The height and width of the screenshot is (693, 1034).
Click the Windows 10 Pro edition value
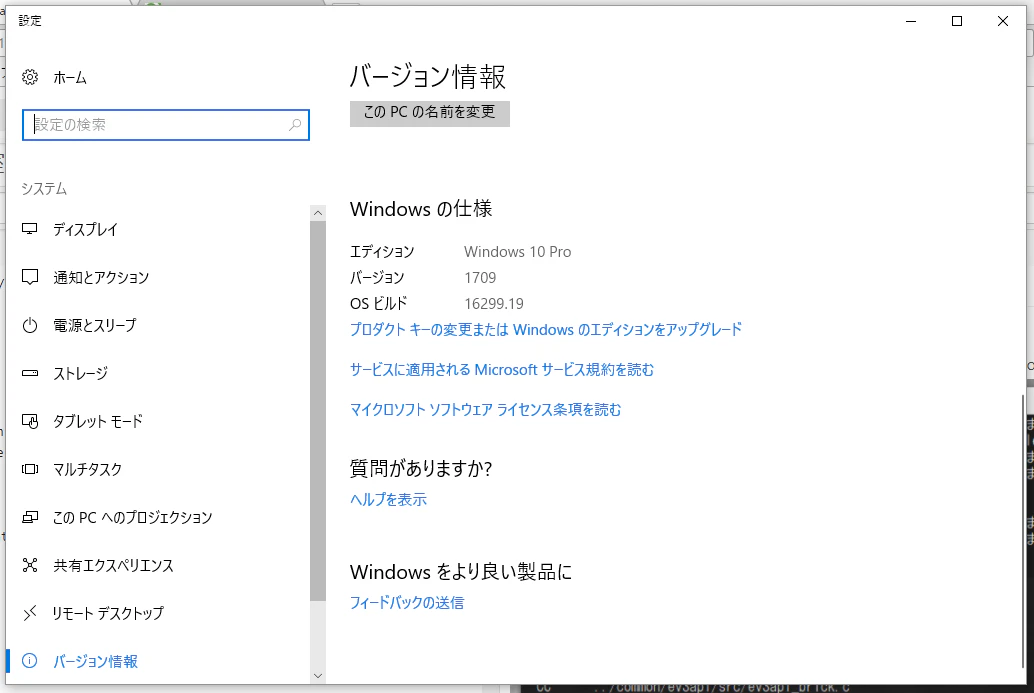518,251
